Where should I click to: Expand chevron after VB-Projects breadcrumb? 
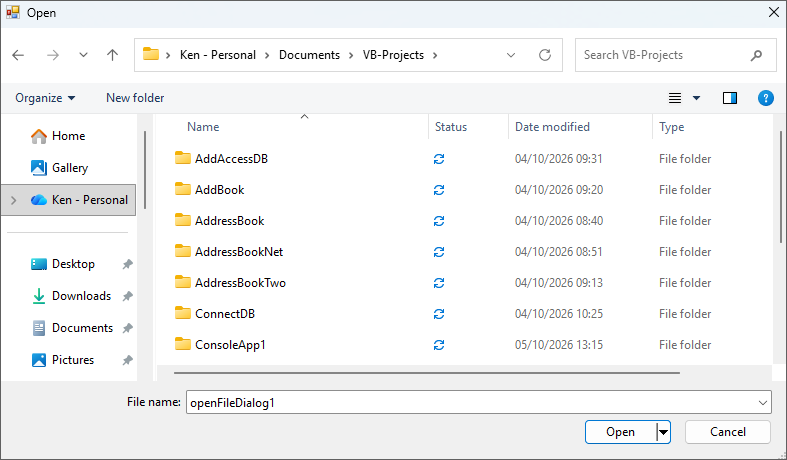435,55
